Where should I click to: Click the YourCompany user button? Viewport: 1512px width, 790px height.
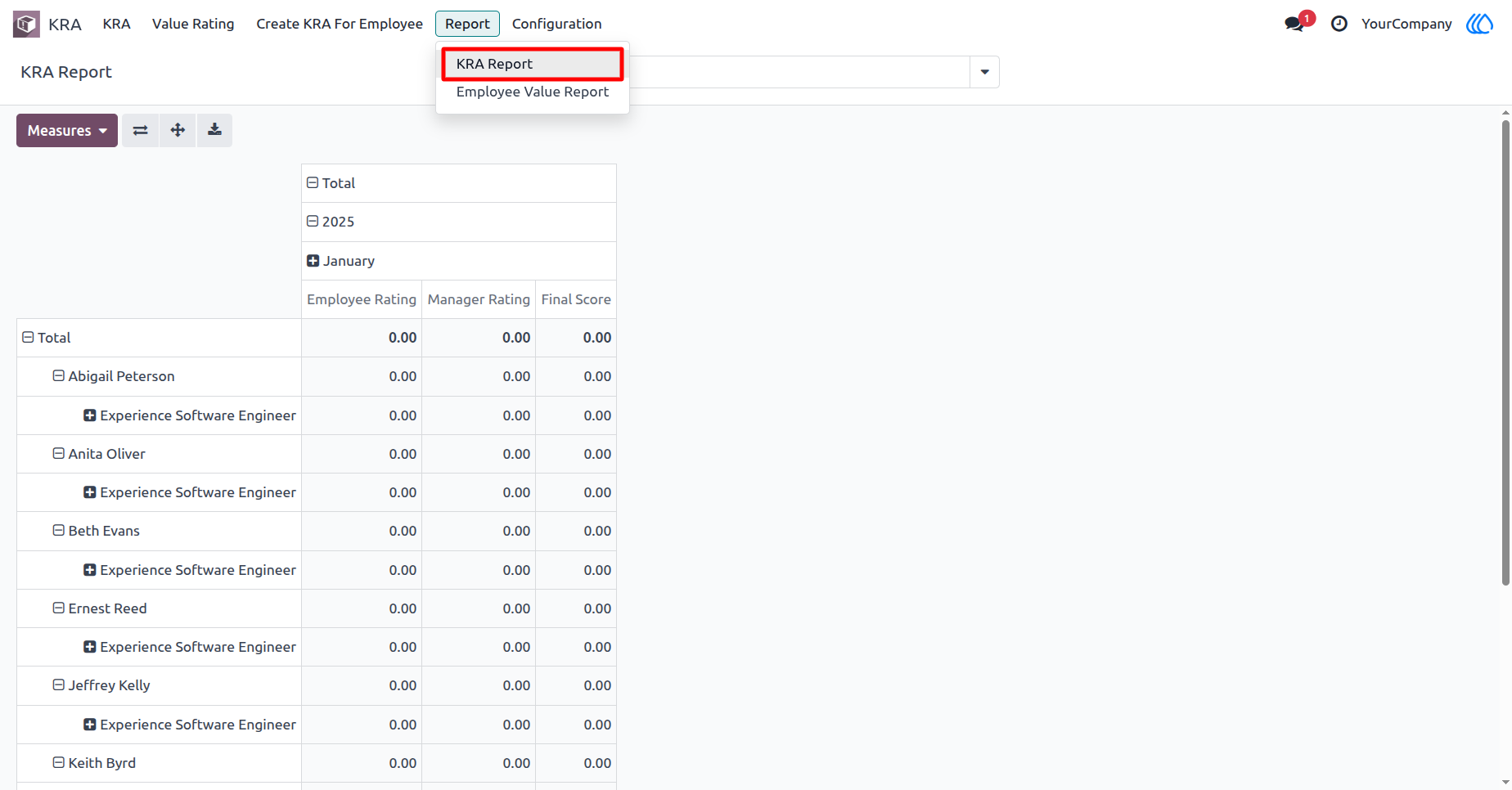pos(1406,24)
